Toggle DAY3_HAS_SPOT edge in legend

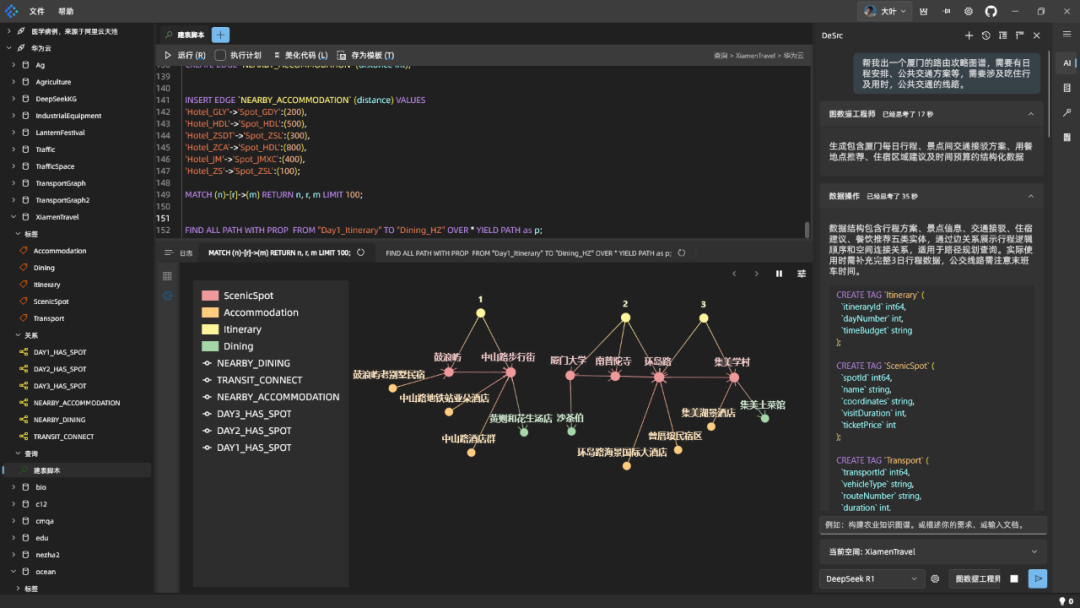[x=247, y=414]
